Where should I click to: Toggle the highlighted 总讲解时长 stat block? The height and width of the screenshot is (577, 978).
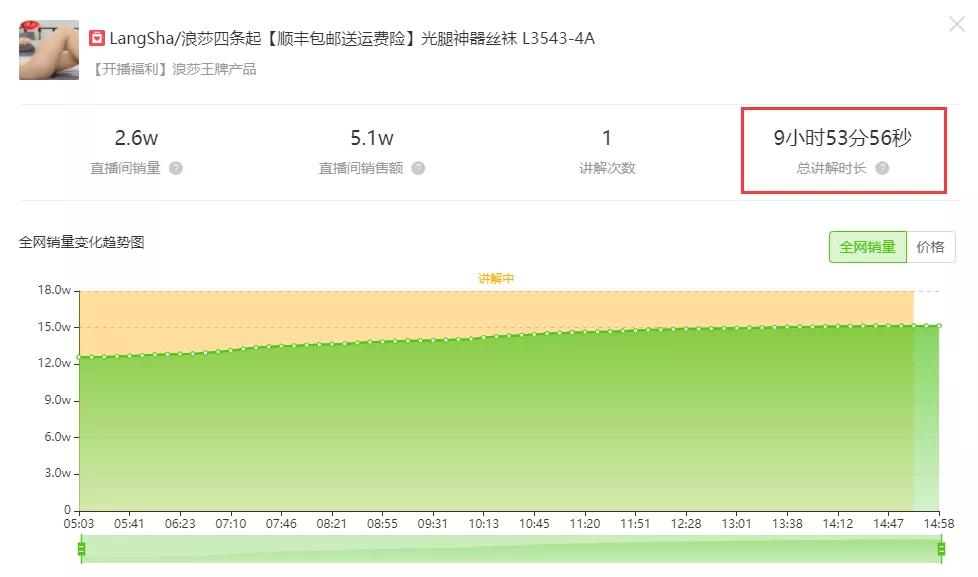(843, 151)
